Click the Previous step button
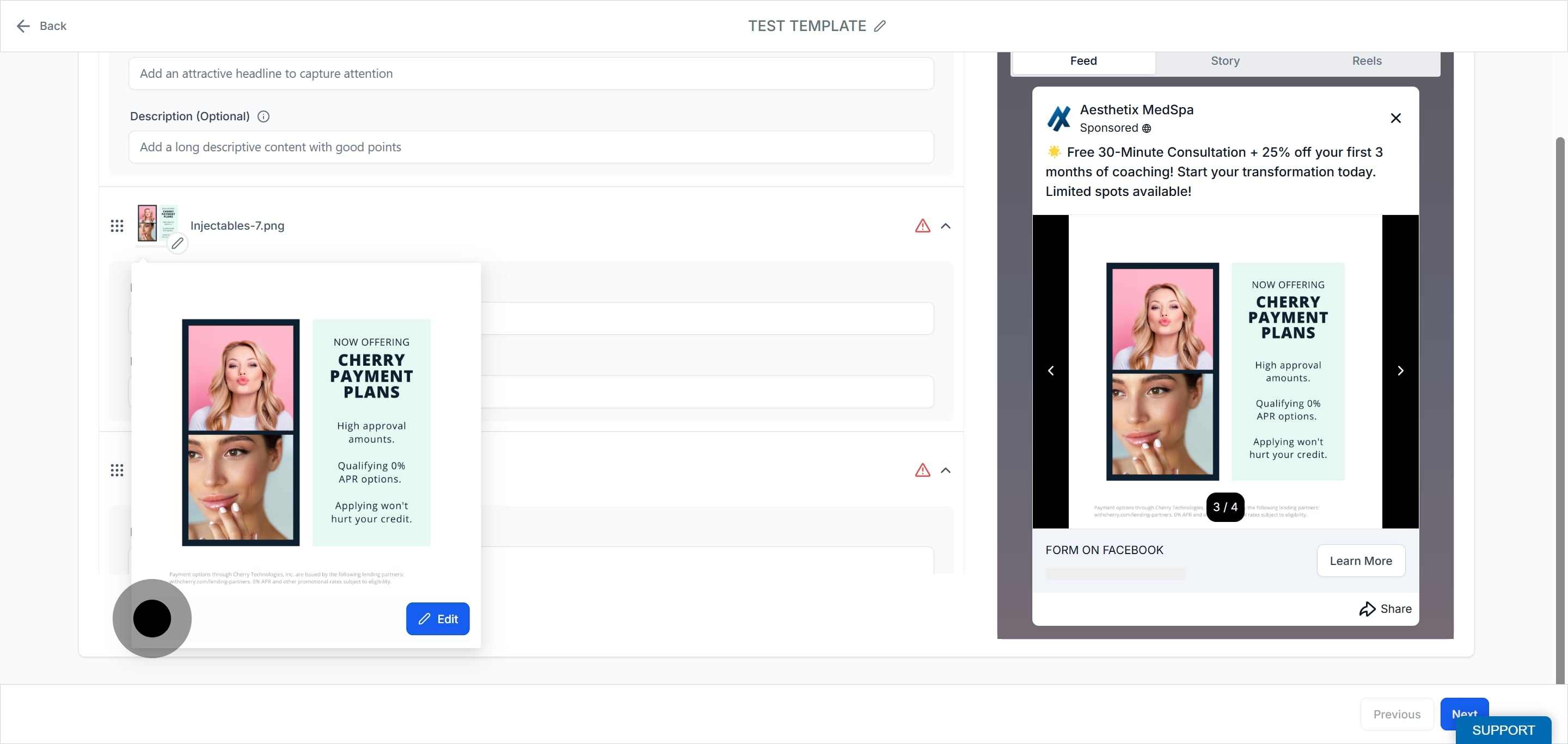 tap(1396, 714)
